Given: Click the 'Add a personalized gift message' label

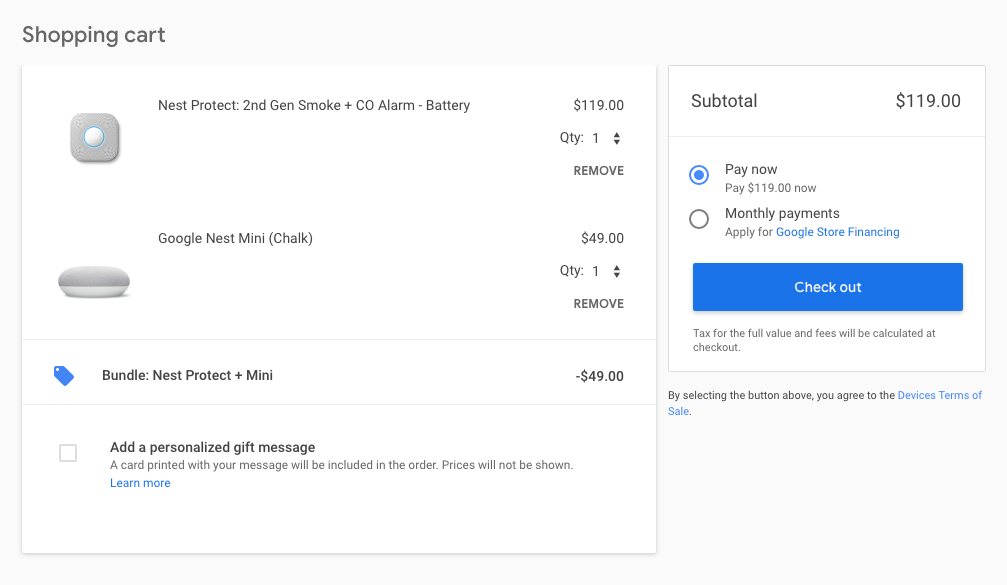Looking at the screenshot, I should (x=213, y=447).
